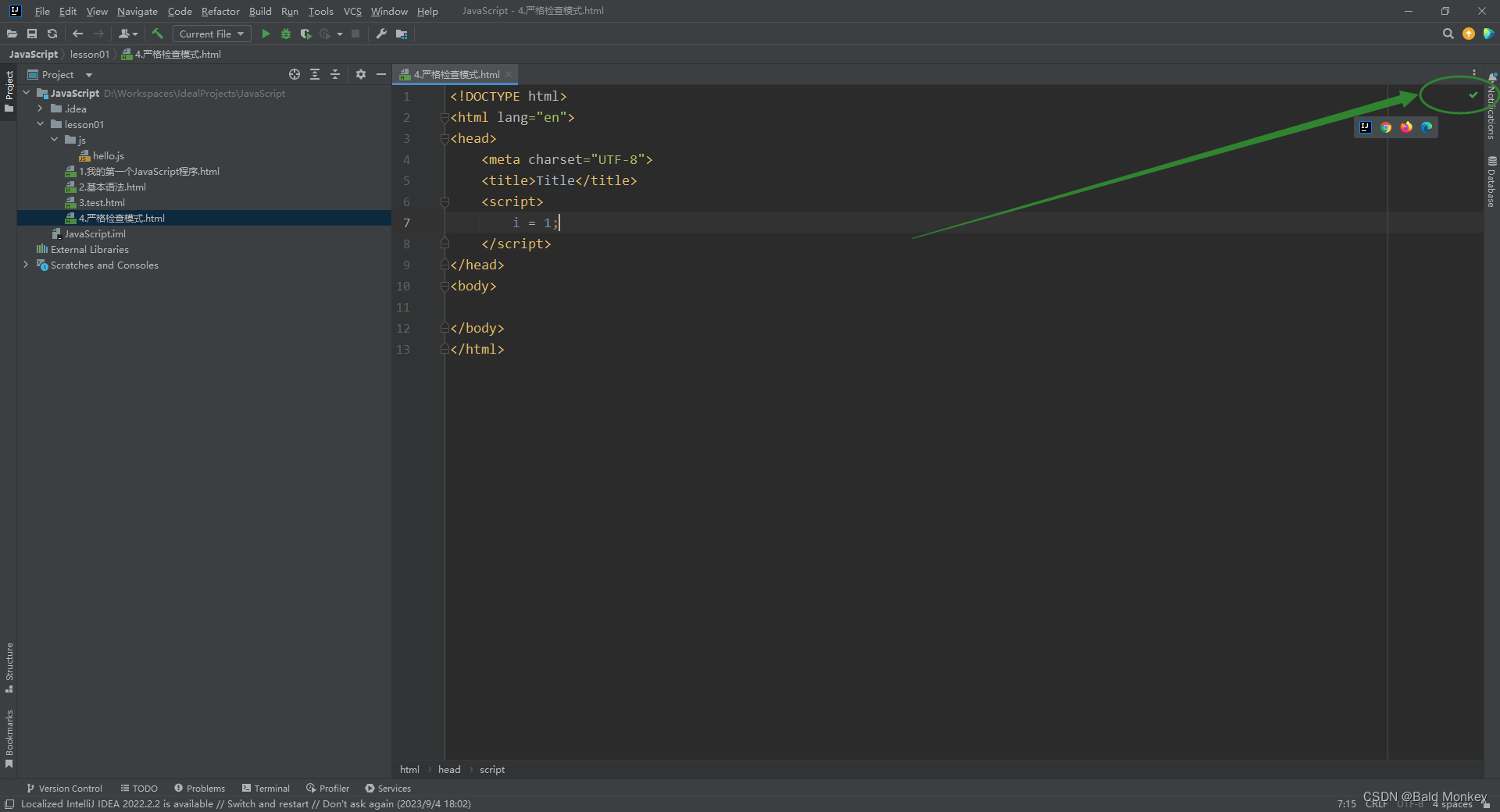Open the Settings wrench icon

pos(381,34)
